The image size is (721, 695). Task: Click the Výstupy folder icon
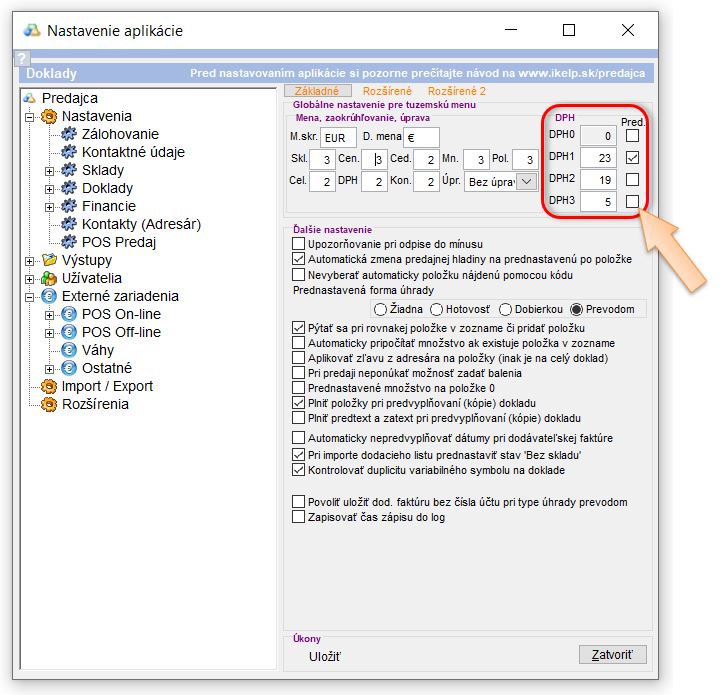49,260
